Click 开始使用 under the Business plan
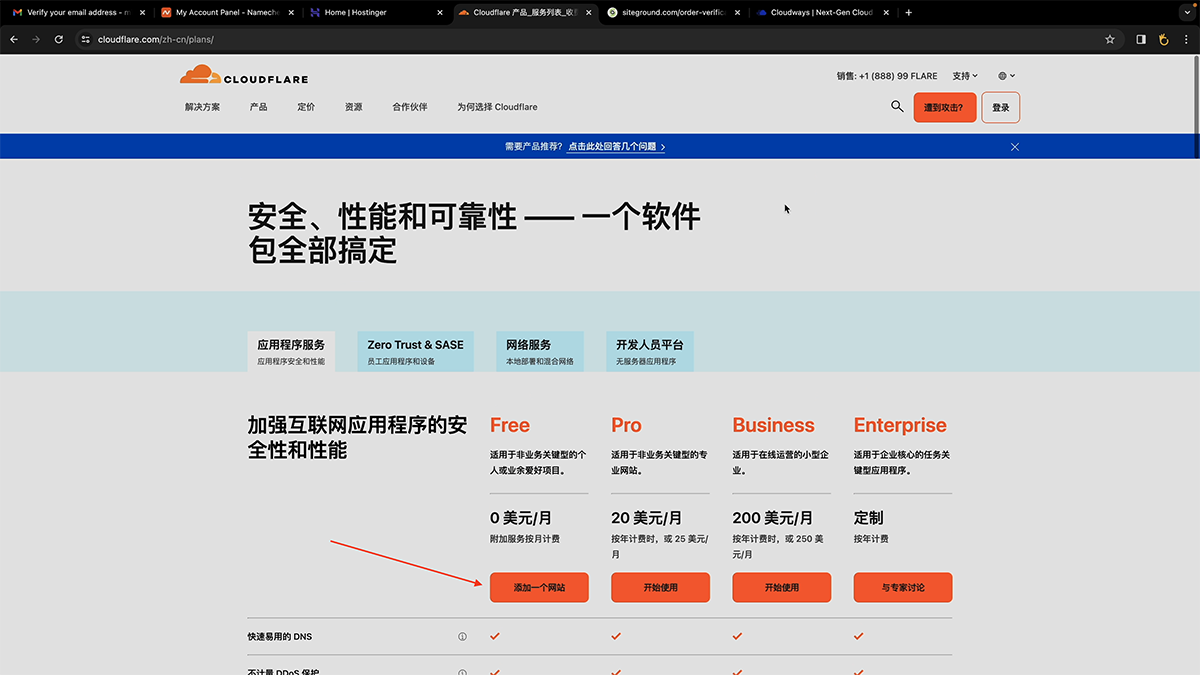This screenshot has width=1200, height=675. 782,587
